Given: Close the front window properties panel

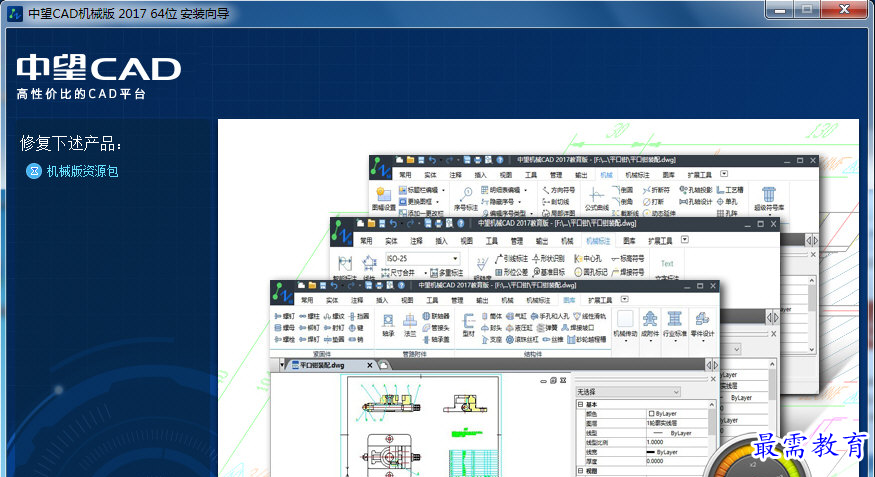Looking at the screenshot, I should [713, 379].
